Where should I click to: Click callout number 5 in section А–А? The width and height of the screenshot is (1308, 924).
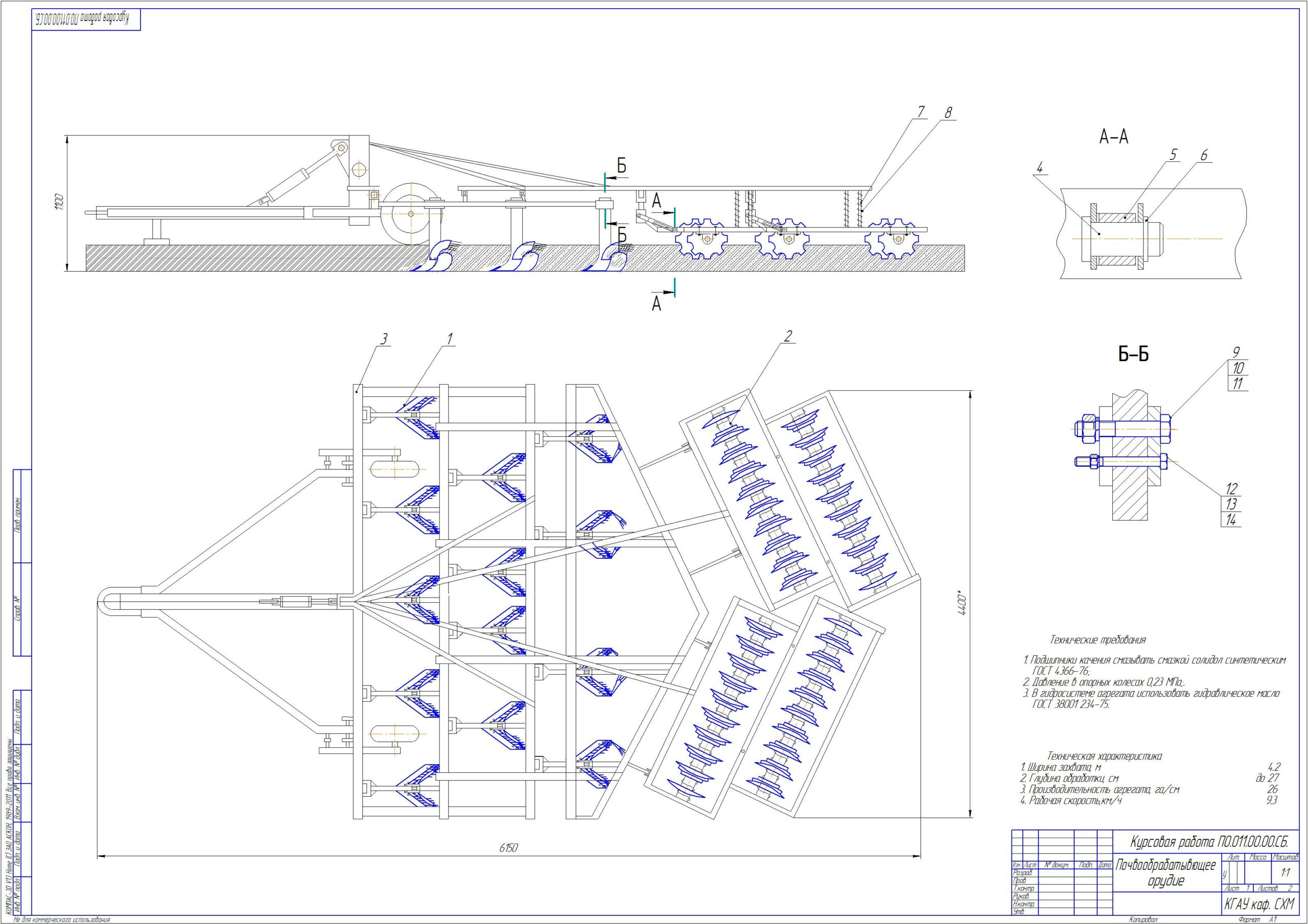coord(1173,155)
